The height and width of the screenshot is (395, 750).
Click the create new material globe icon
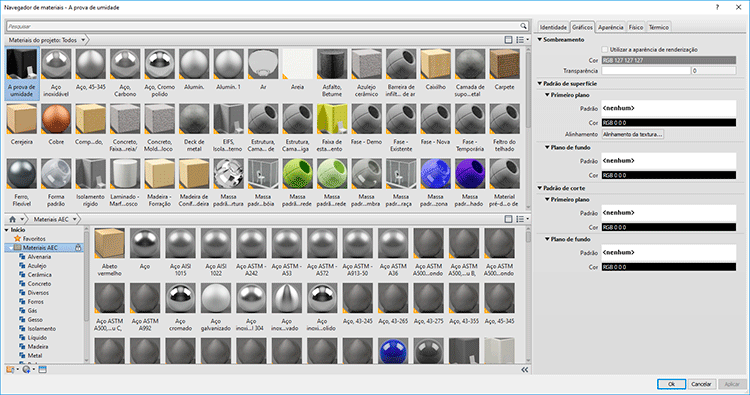pos(26,369)
